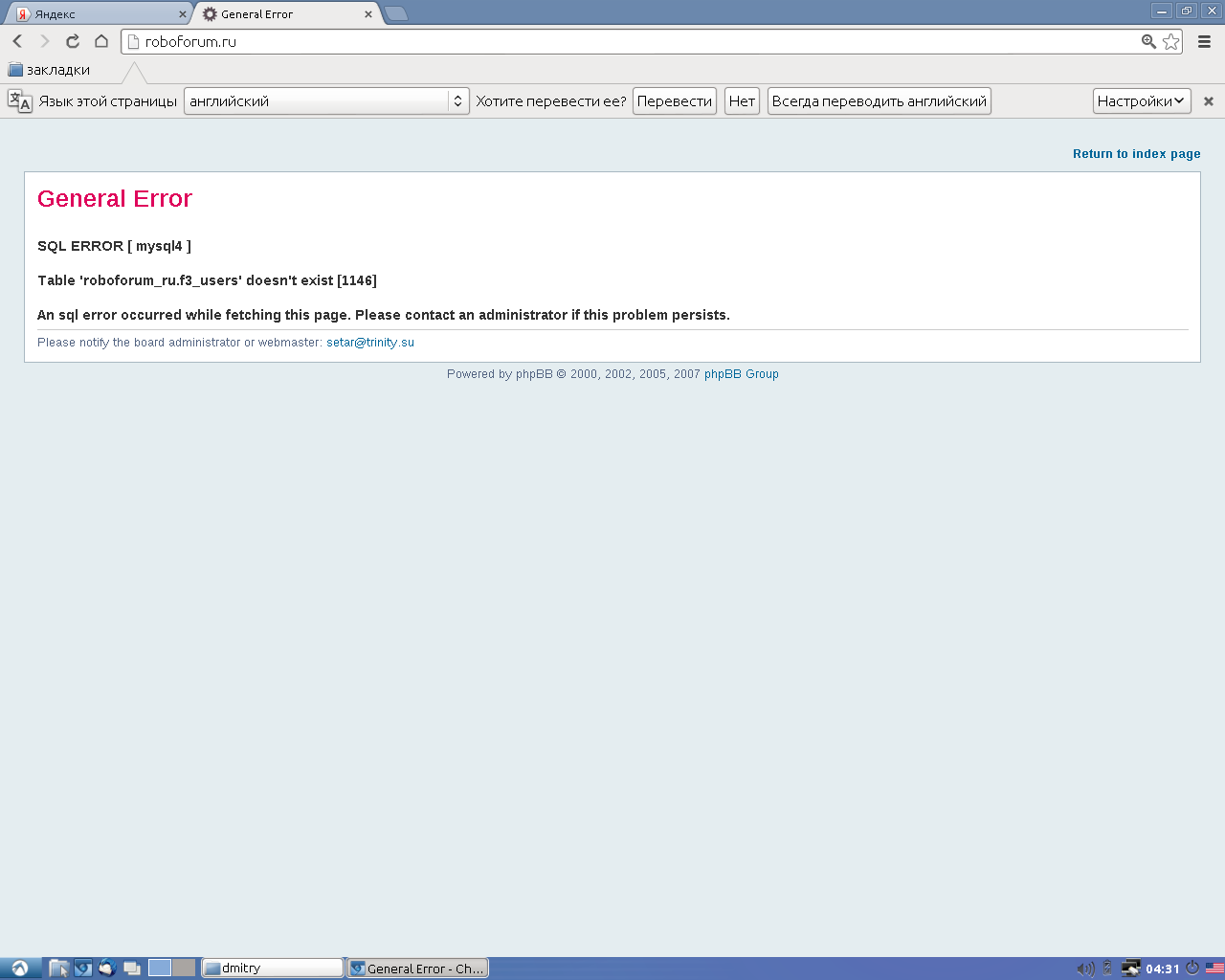
Task: Select General Error Chromium window in taskbar
Action: point(417,969)
